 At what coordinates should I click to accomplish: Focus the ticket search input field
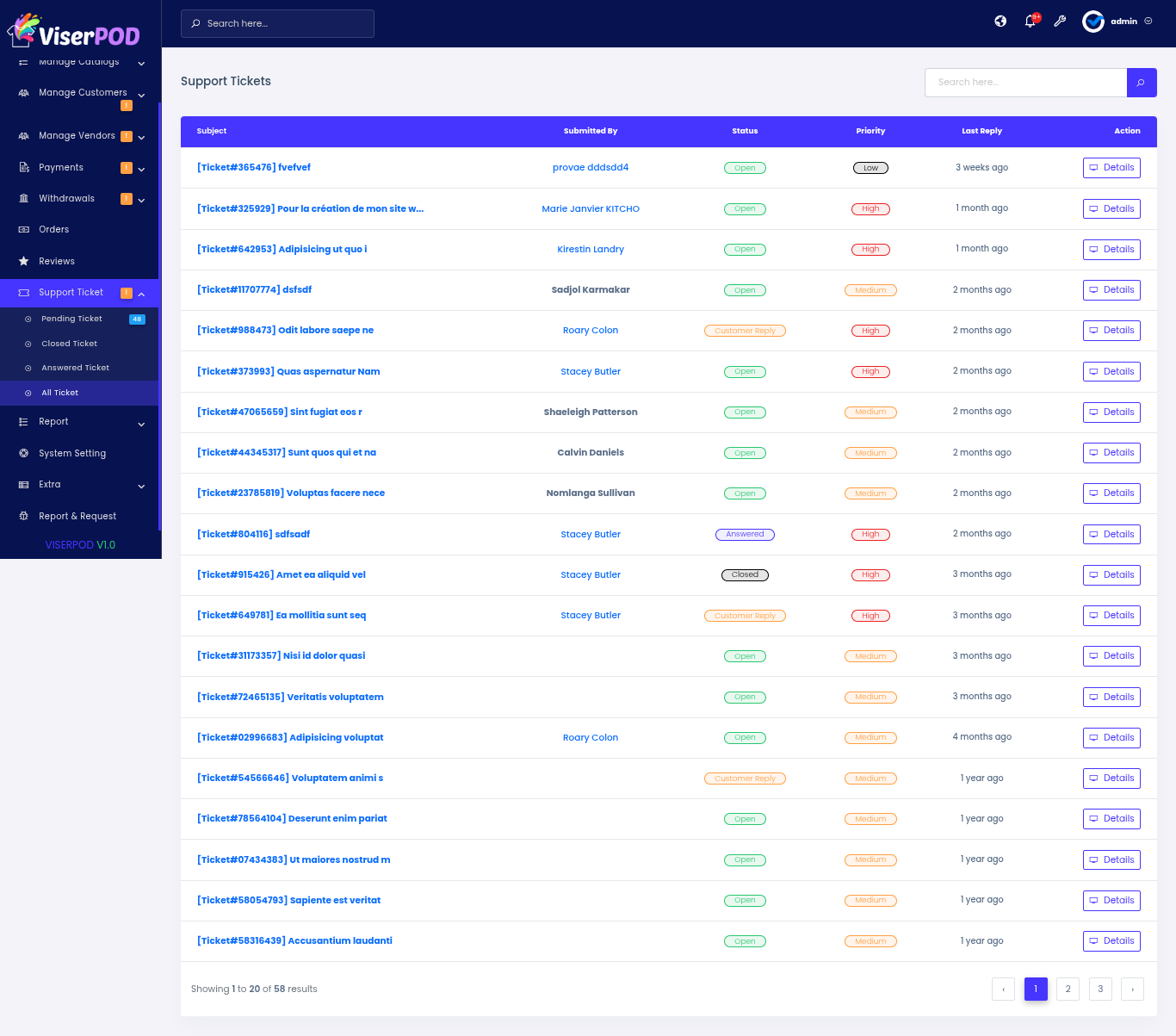[x=1024, y=83]
